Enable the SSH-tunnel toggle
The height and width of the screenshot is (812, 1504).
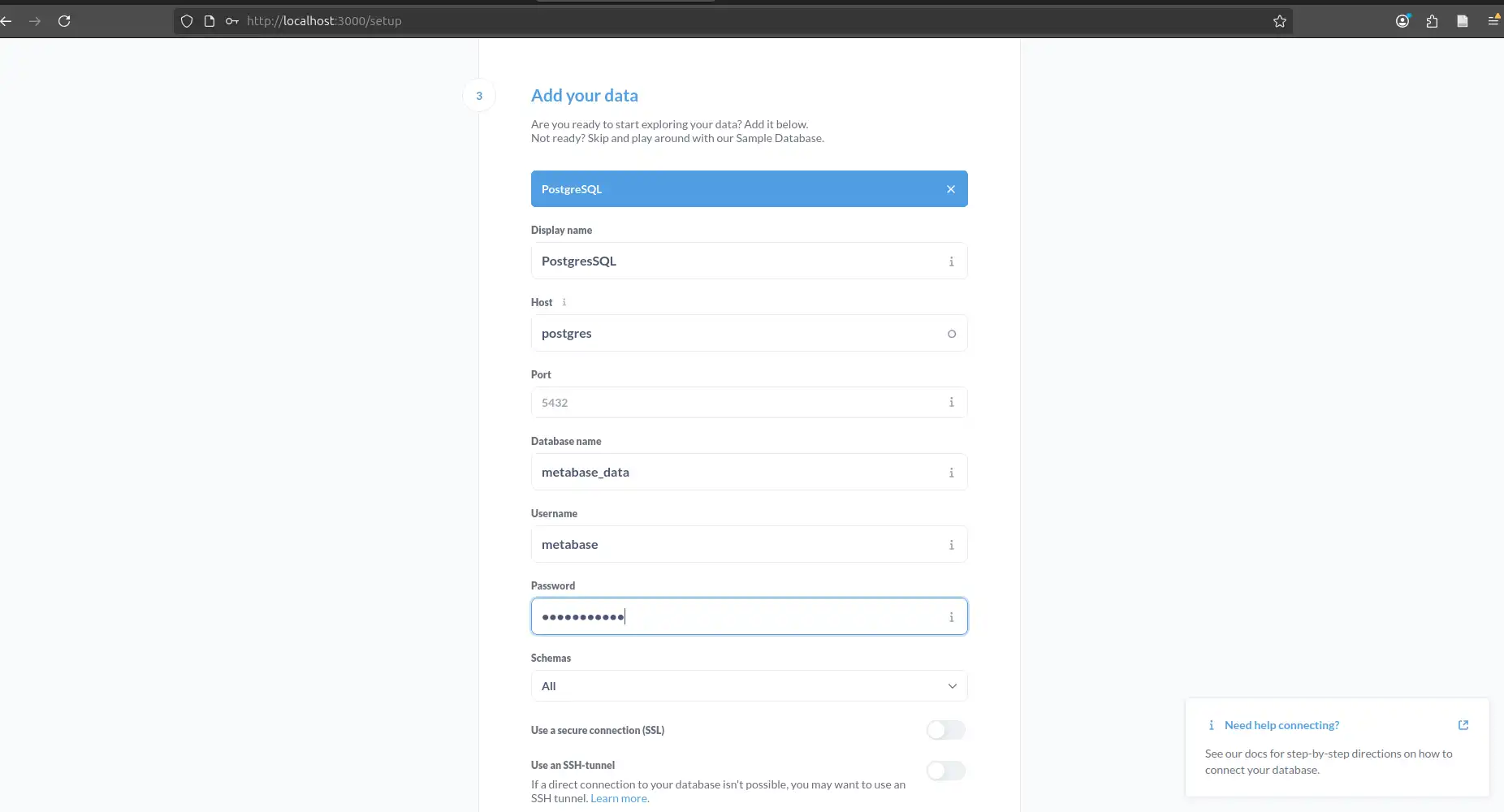(x=946, y=771)
